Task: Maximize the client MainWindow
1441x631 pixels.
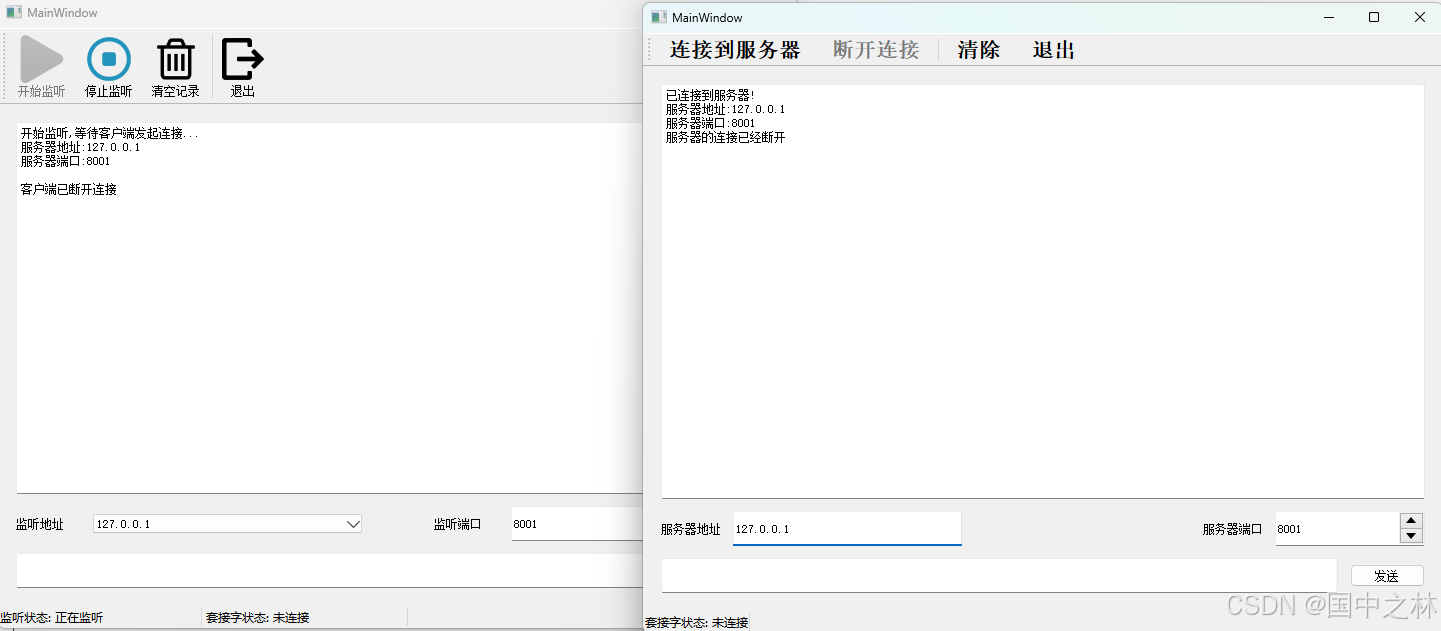Action: 1374,17
